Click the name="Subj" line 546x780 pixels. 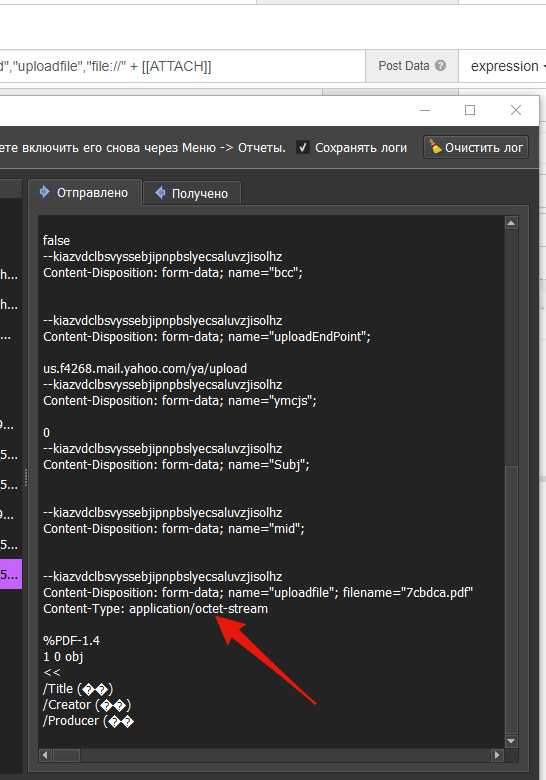176,465
